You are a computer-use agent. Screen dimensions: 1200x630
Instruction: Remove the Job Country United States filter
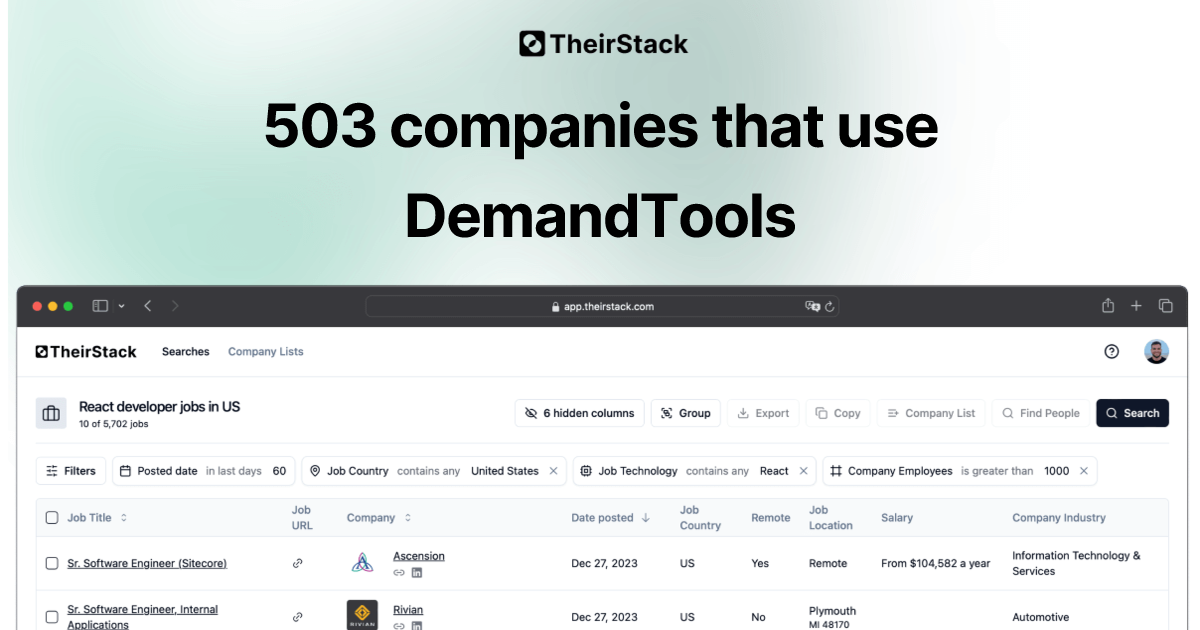point(554,471)
